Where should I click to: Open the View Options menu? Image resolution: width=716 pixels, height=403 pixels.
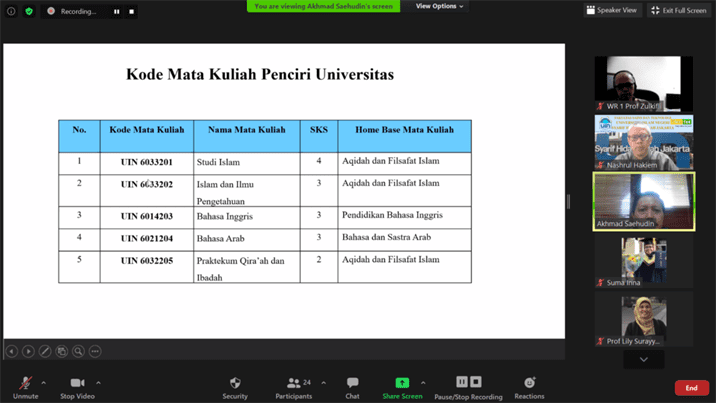pos(439,6)
